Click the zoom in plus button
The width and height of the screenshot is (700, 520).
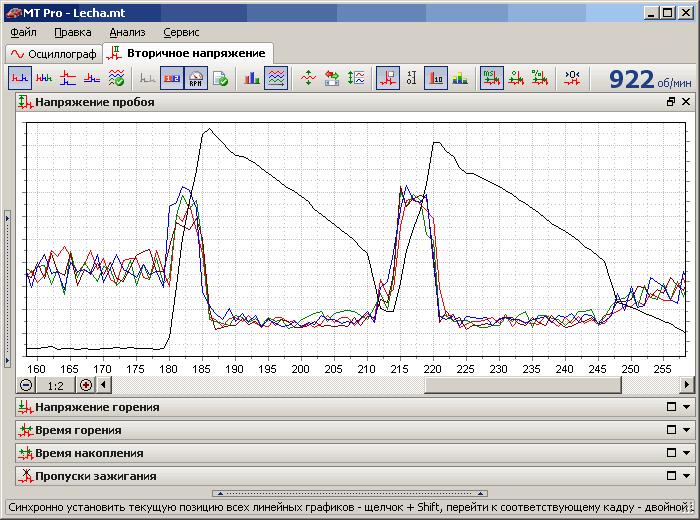click(x=86, y=385)
